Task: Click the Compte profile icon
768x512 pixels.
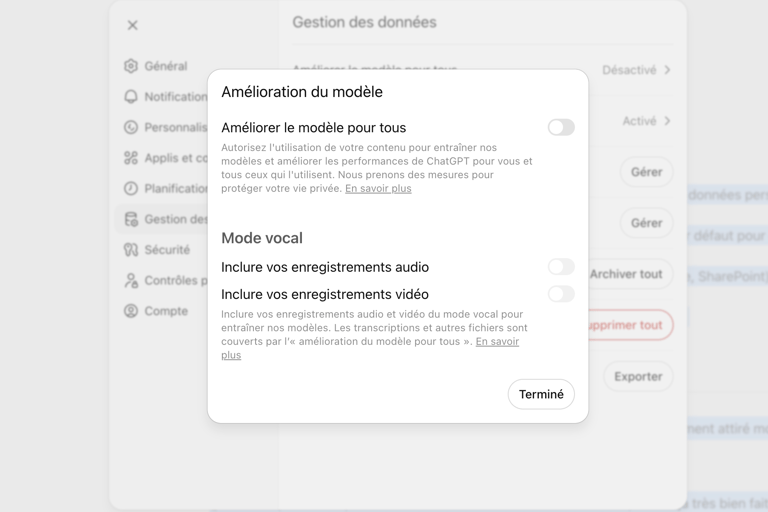Action: [x=131, y=311]
